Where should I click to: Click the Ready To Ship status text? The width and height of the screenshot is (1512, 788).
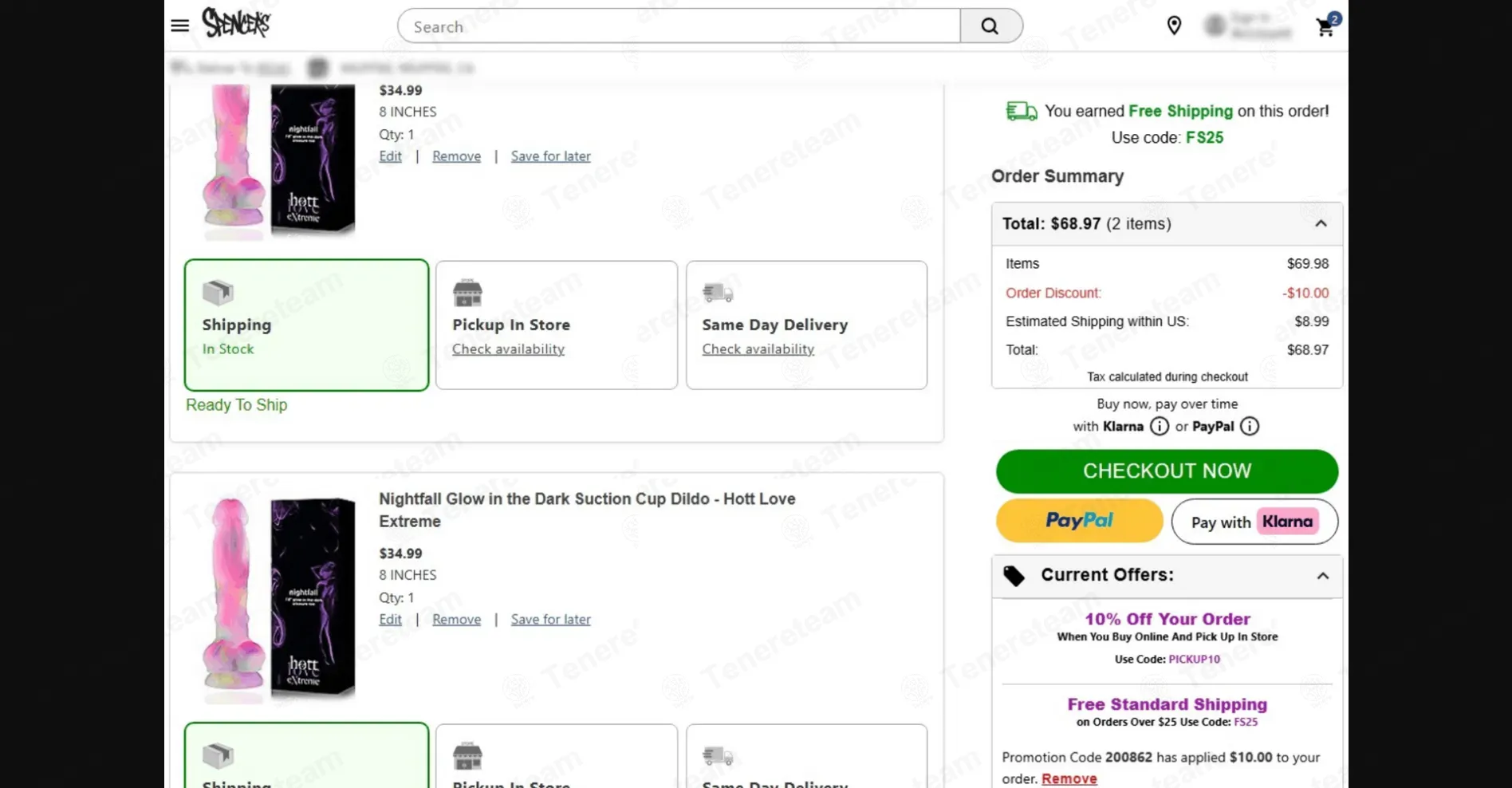point(236,405)
